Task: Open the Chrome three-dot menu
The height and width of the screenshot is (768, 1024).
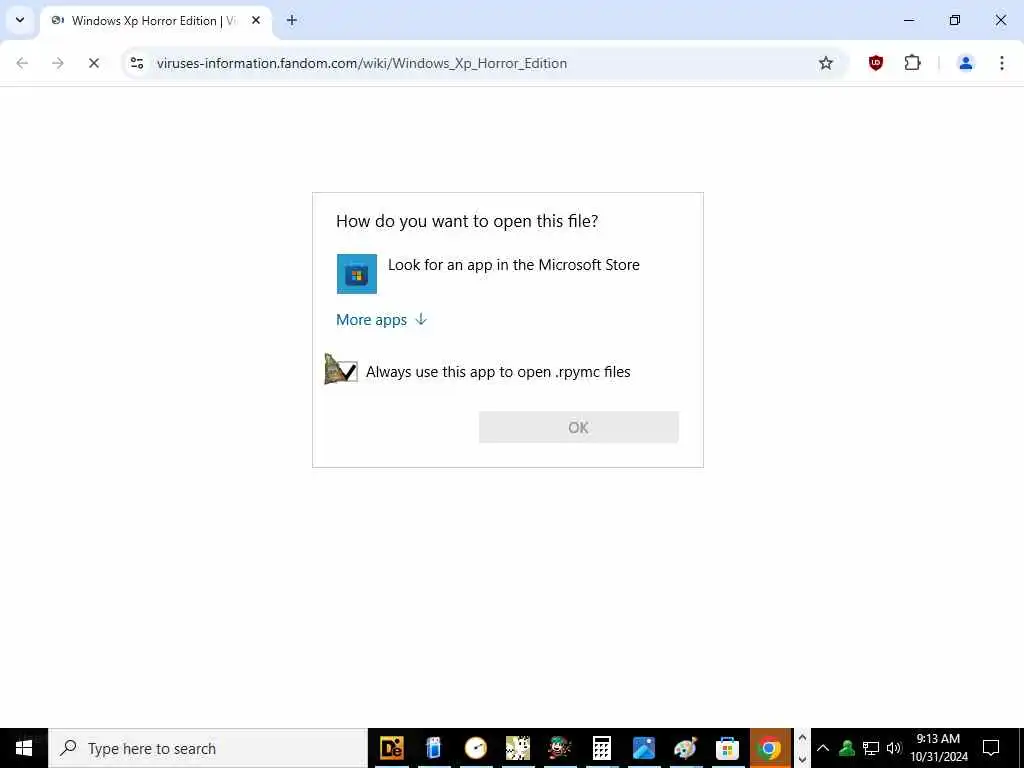Action: [x=1002, y=63]
